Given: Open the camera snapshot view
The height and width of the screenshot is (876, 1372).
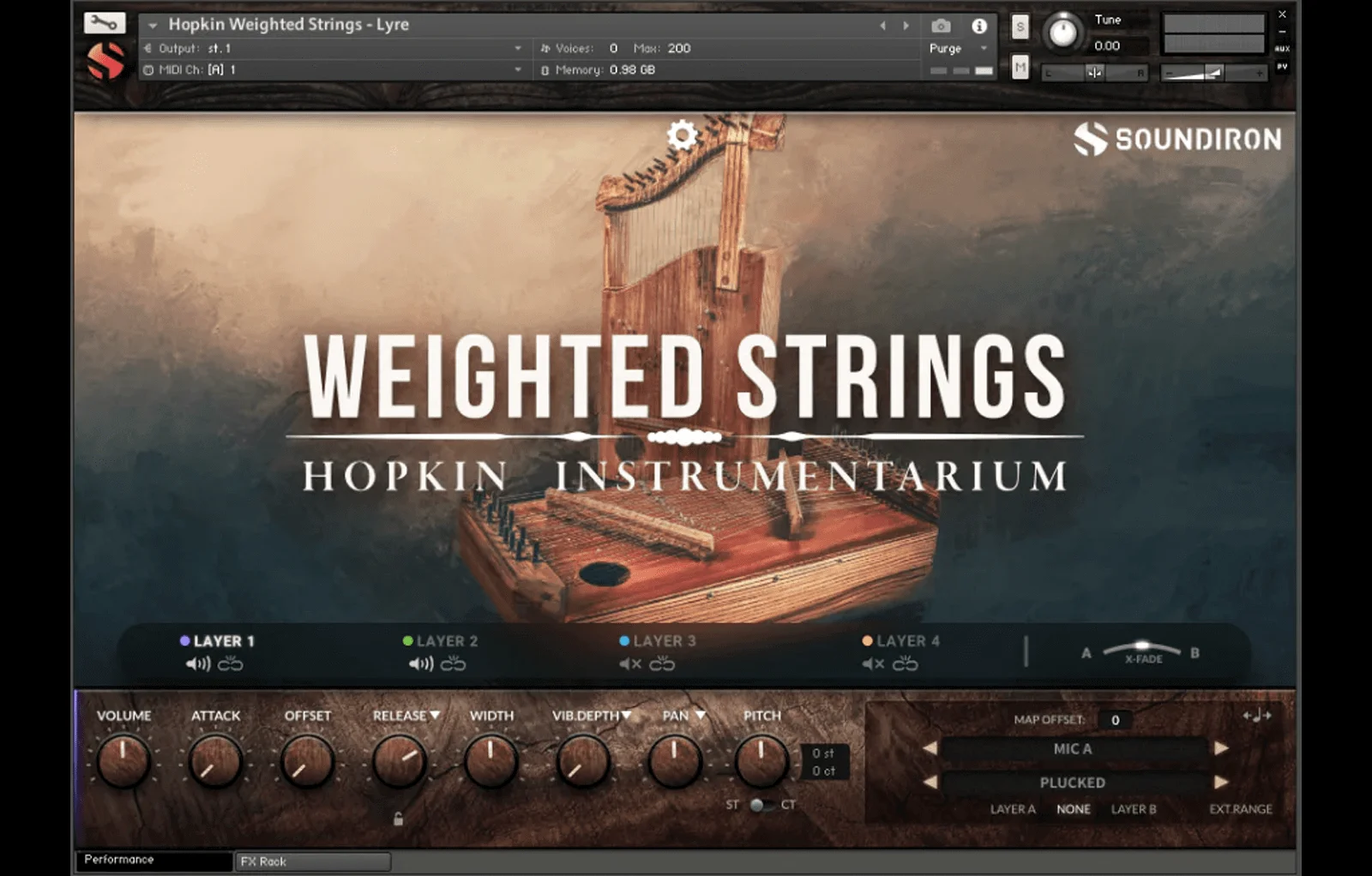Looking at the screenshot, I should point(941,26).
